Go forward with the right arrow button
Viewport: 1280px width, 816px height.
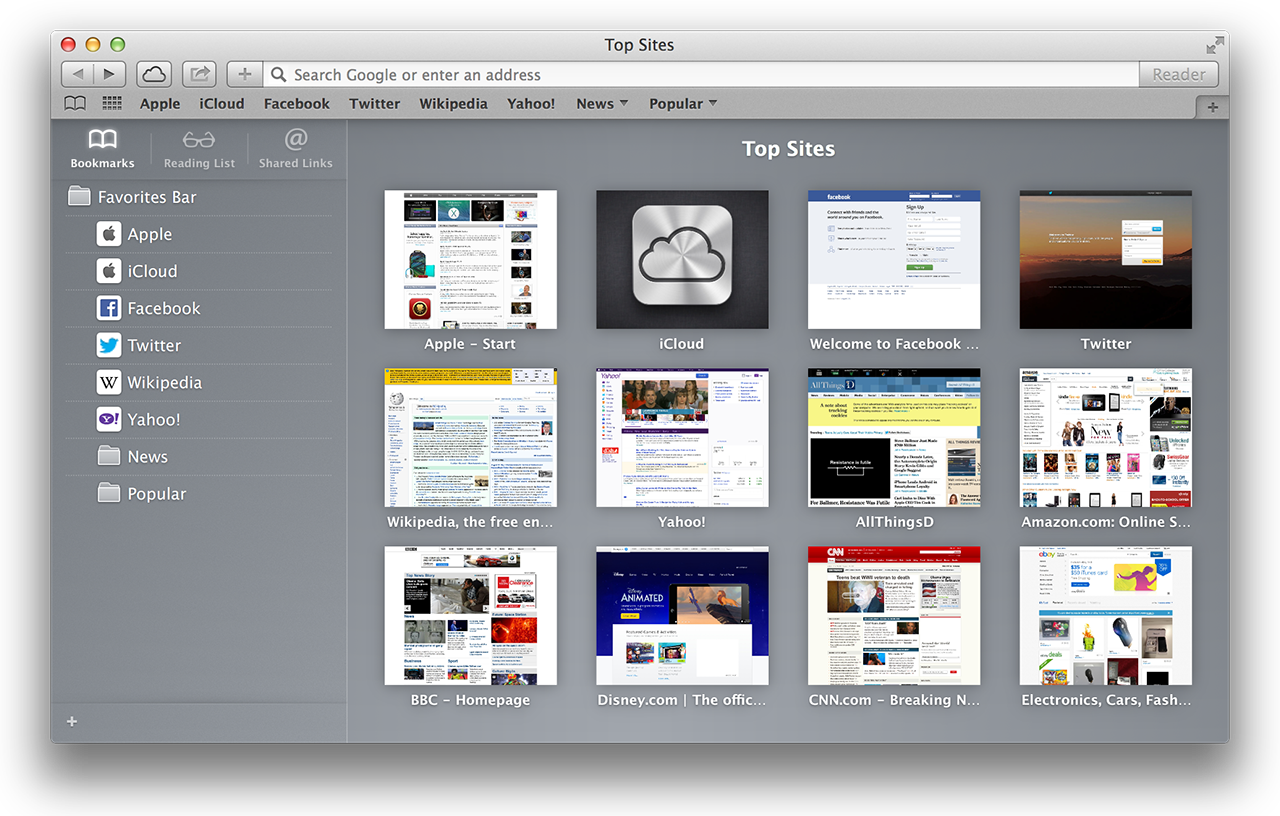tap(110, 74)
